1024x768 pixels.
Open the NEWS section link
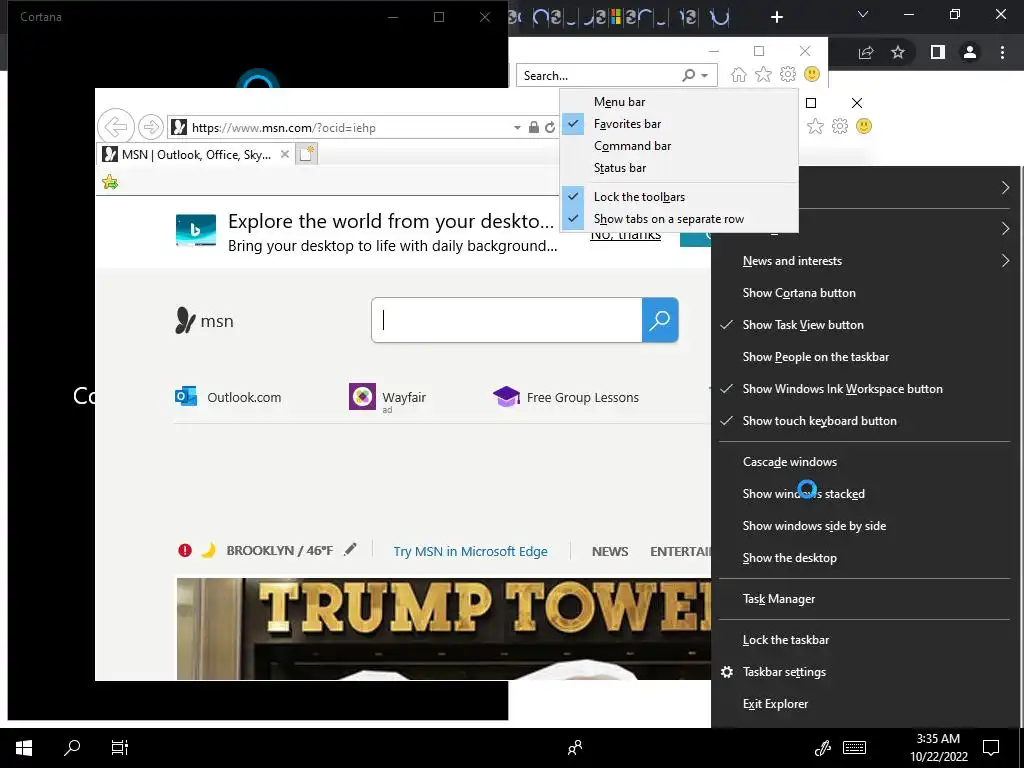[x=610, y=551]
